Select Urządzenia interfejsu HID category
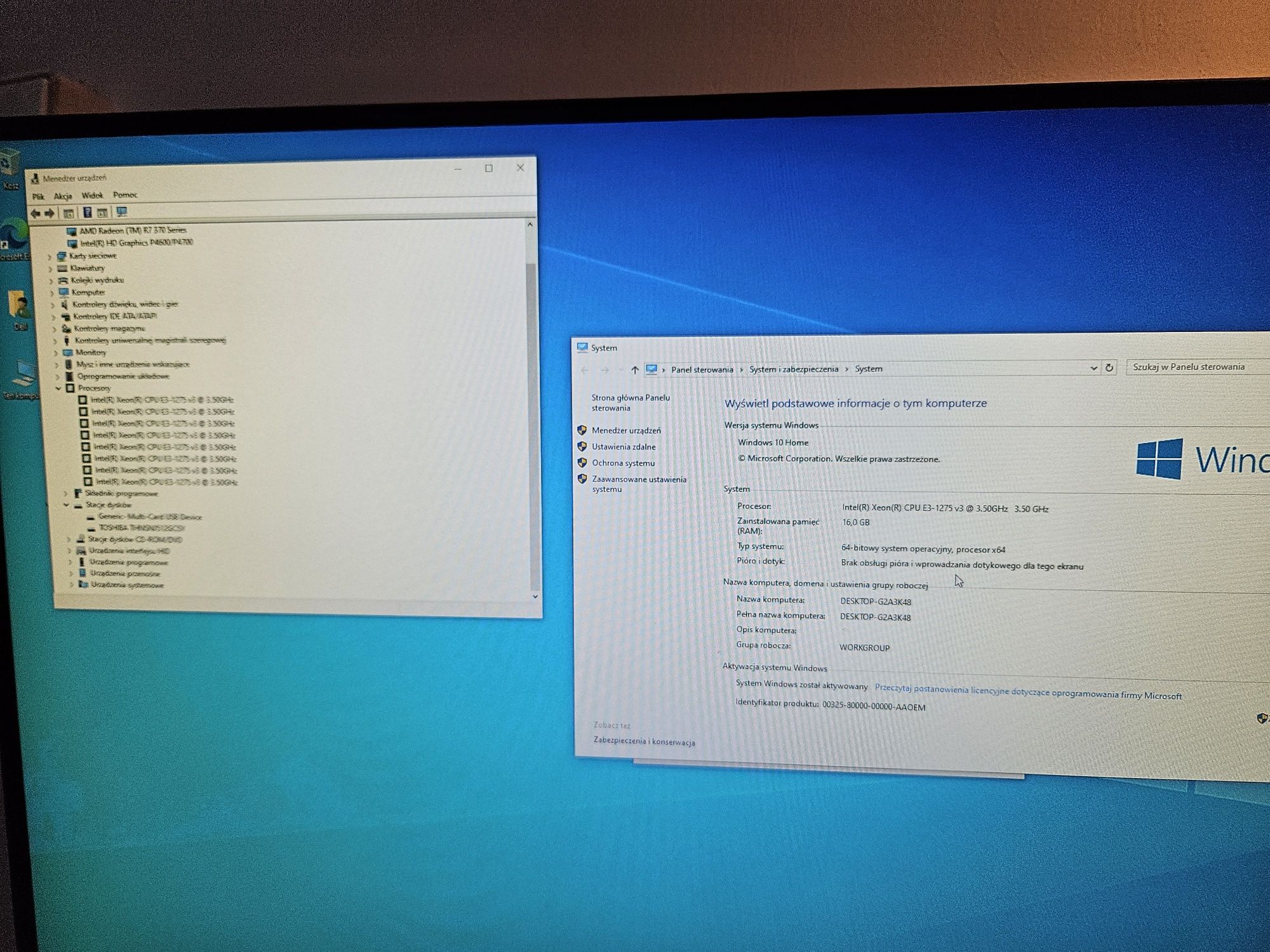 click(130, 551)
